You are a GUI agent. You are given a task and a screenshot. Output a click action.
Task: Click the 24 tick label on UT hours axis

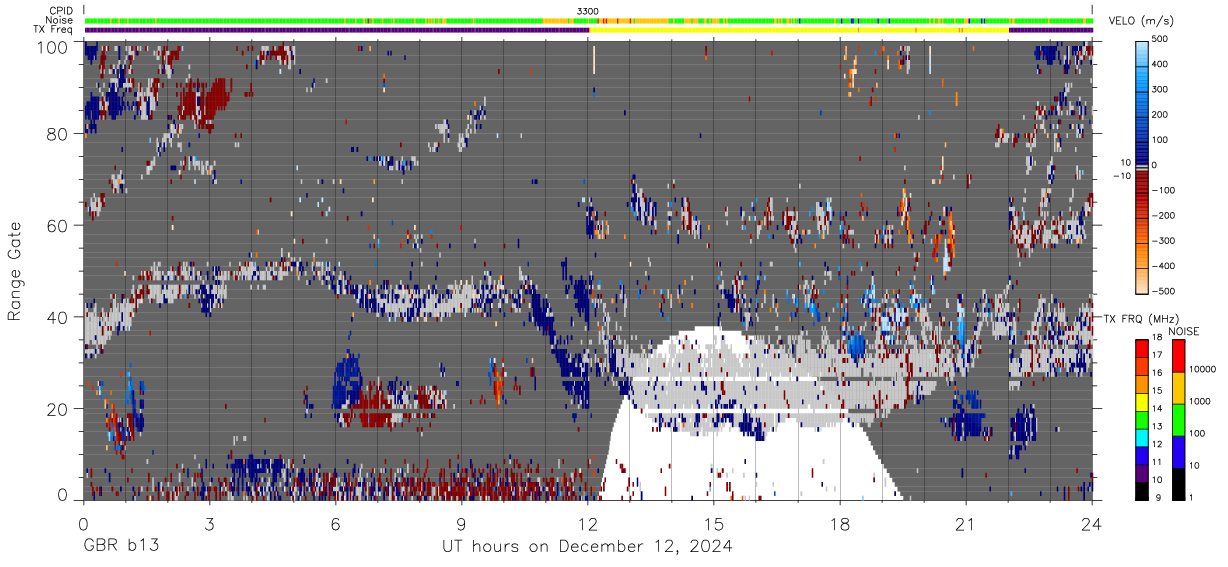click(1091, 523)
